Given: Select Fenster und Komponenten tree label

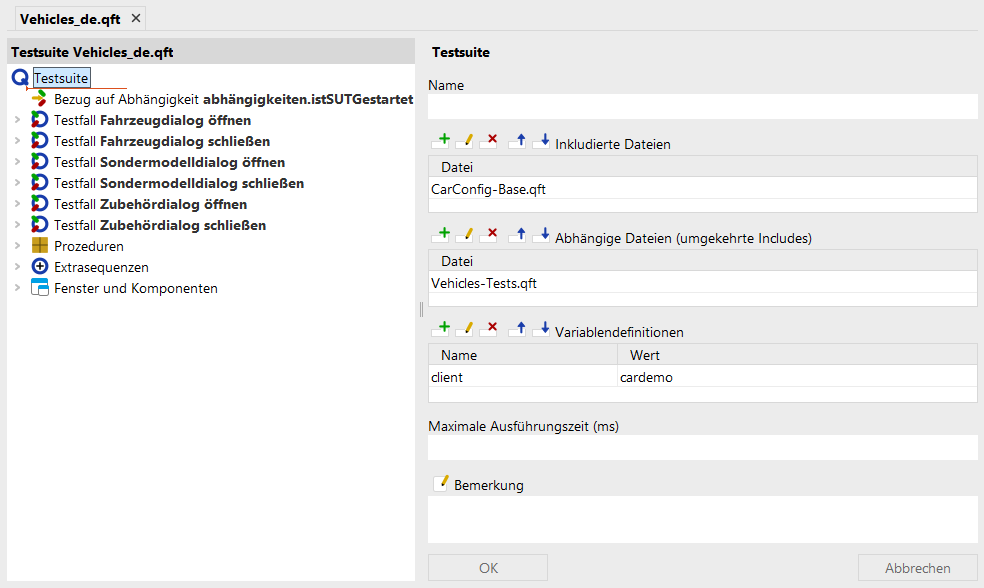Looking at the screenshot, I should click(x=136, y=288).
